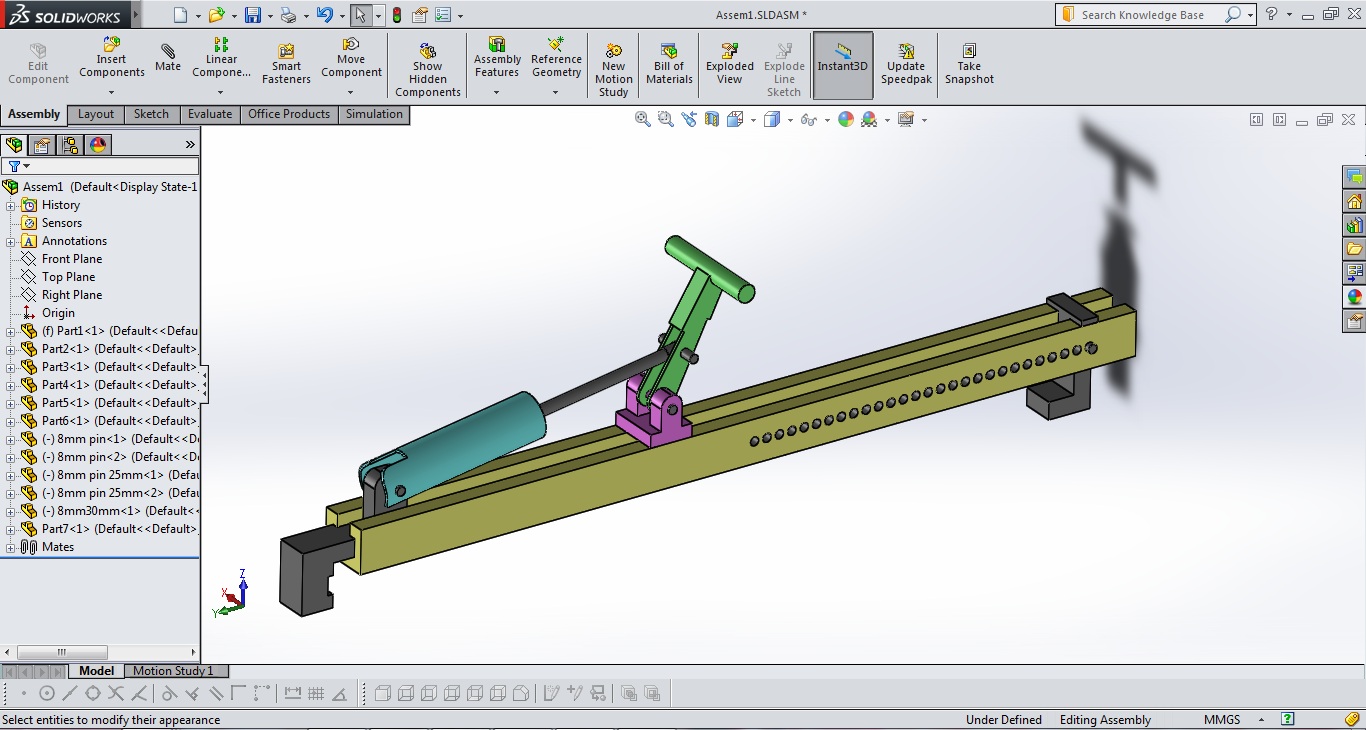Viewport: 1366px width, 730px height.
Task: Select Right Plane in feature tree
Action: tap(72, 295)
